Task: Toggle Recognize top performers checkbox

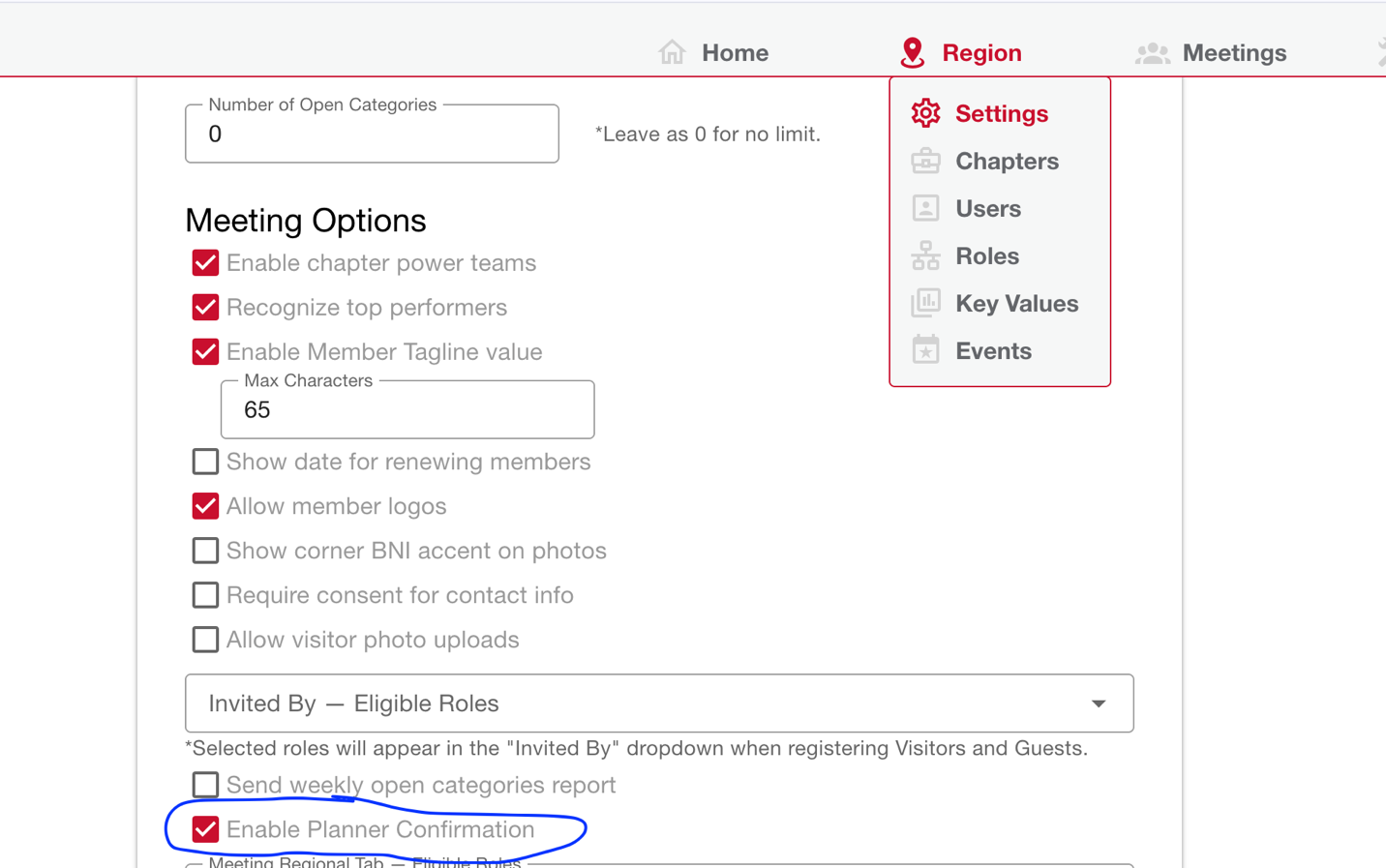Action: (205, 308)
